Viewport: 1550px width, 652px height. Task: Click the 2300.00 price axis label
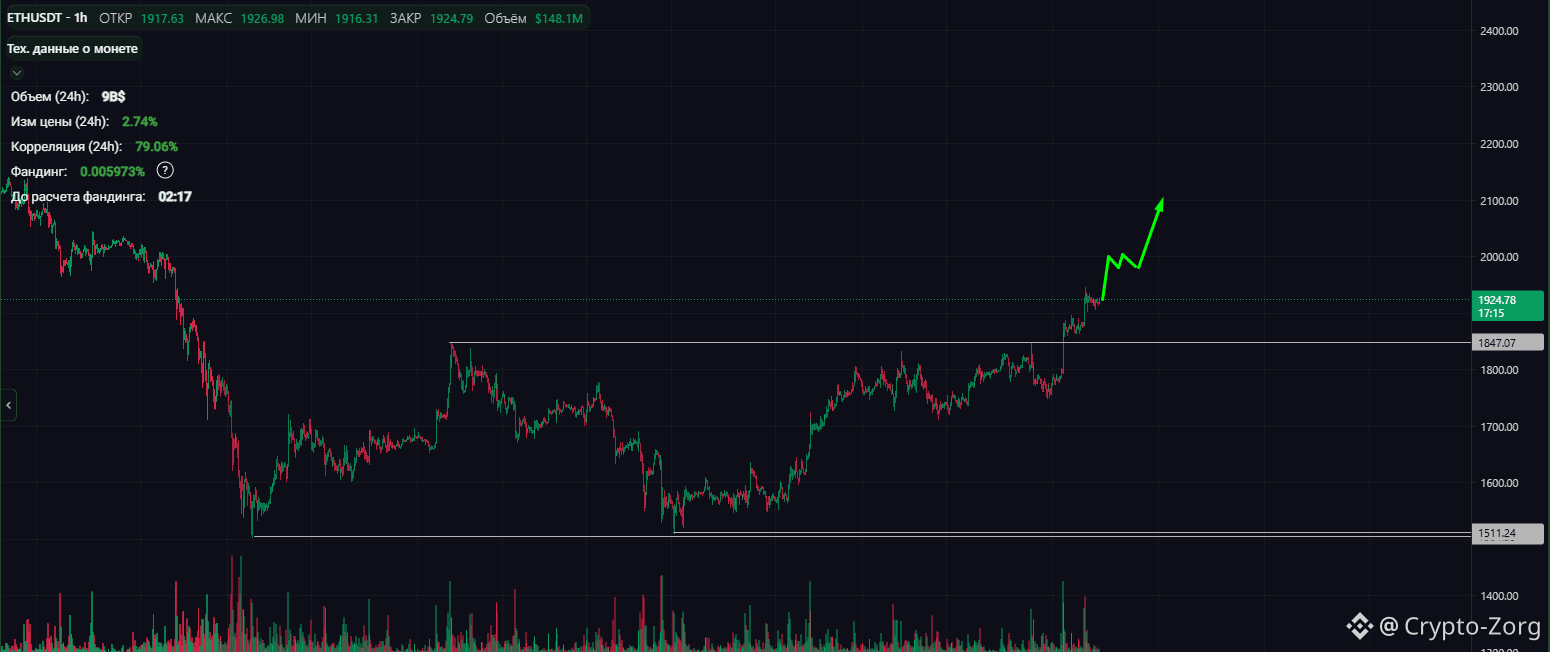click(x=1499, y=87)
